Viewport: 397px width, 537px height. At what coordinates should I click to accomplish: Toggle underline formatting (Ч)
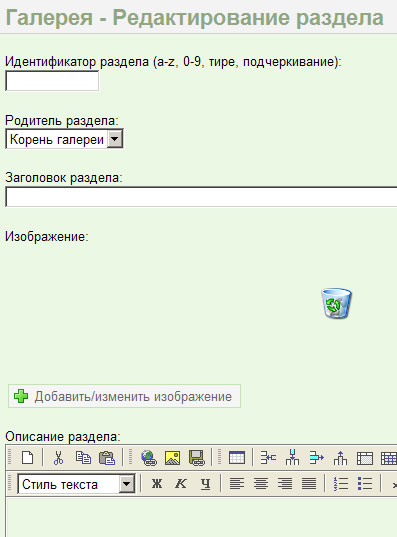pos(205,484)
